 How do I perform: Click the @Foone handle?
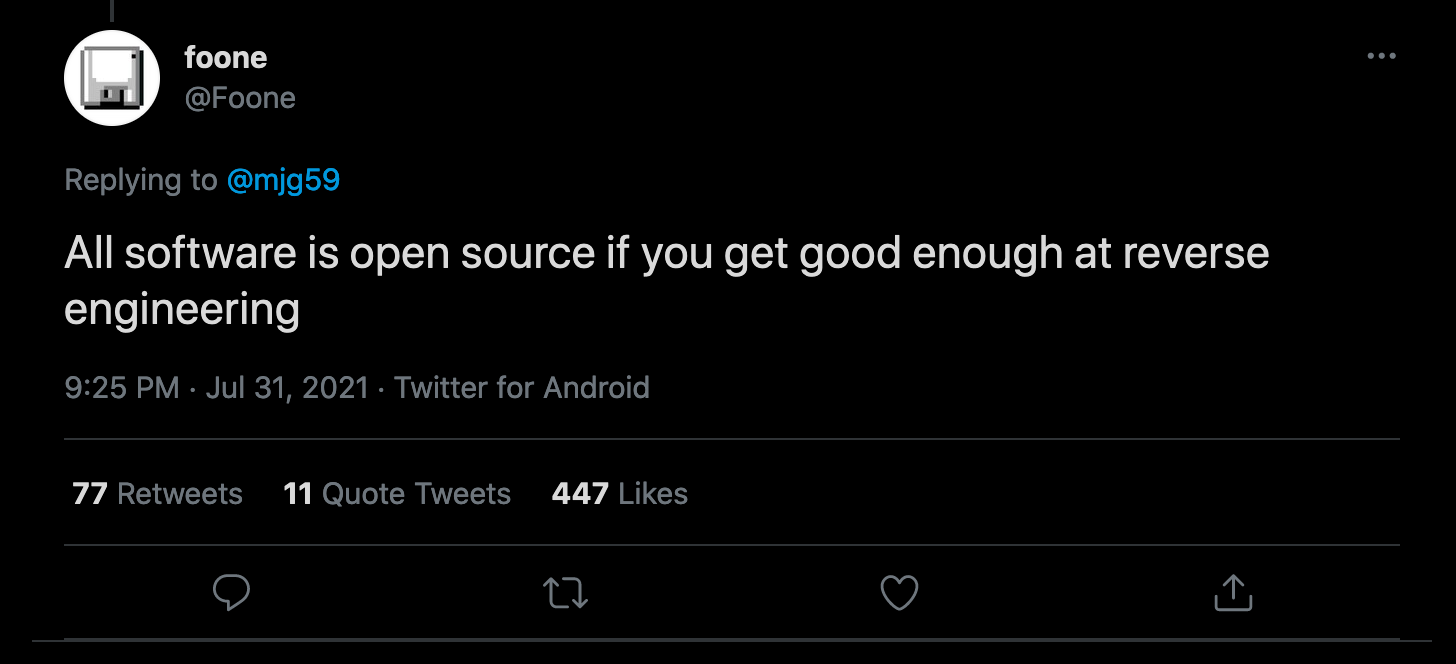click(239, 98)
